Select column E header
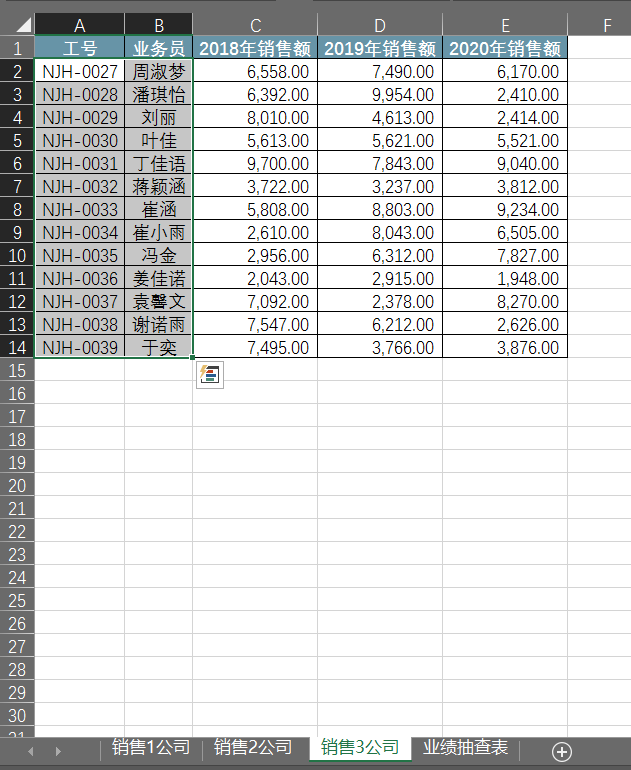The height and width of the screenshot is (770, 631). point(505,25)
